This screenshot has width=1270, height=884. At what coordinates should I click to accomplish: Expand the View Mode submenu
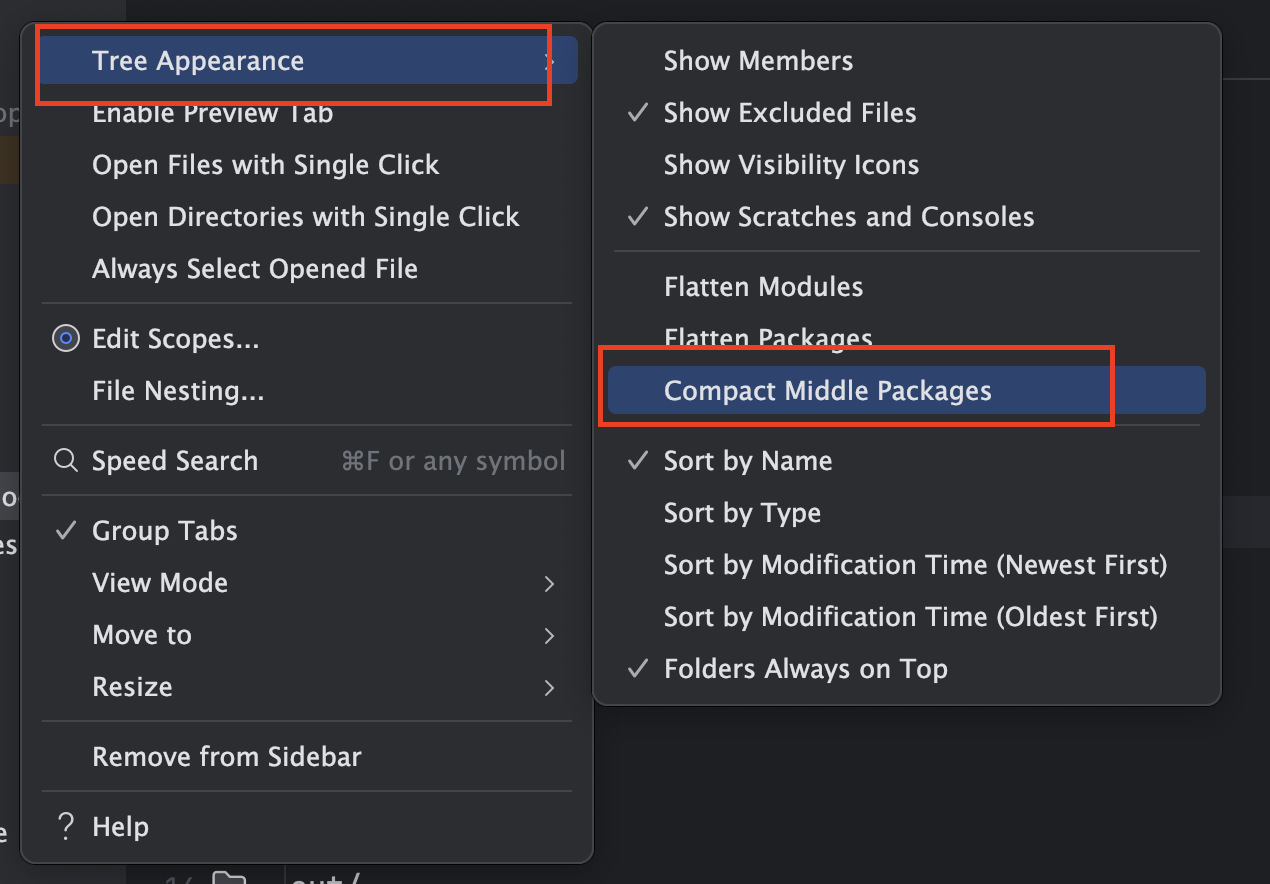160,583
